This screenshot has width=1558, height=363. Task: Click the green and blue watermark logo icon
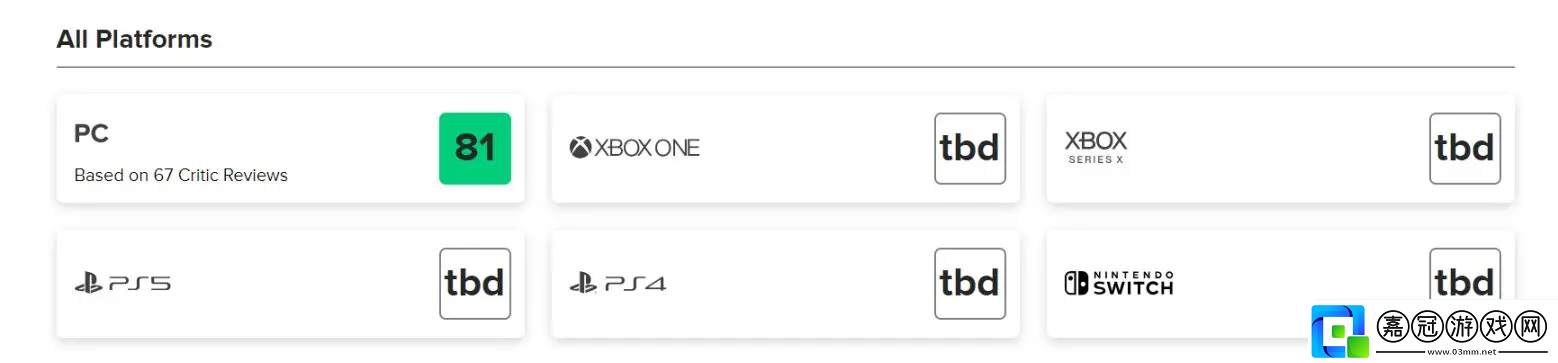1340,331
